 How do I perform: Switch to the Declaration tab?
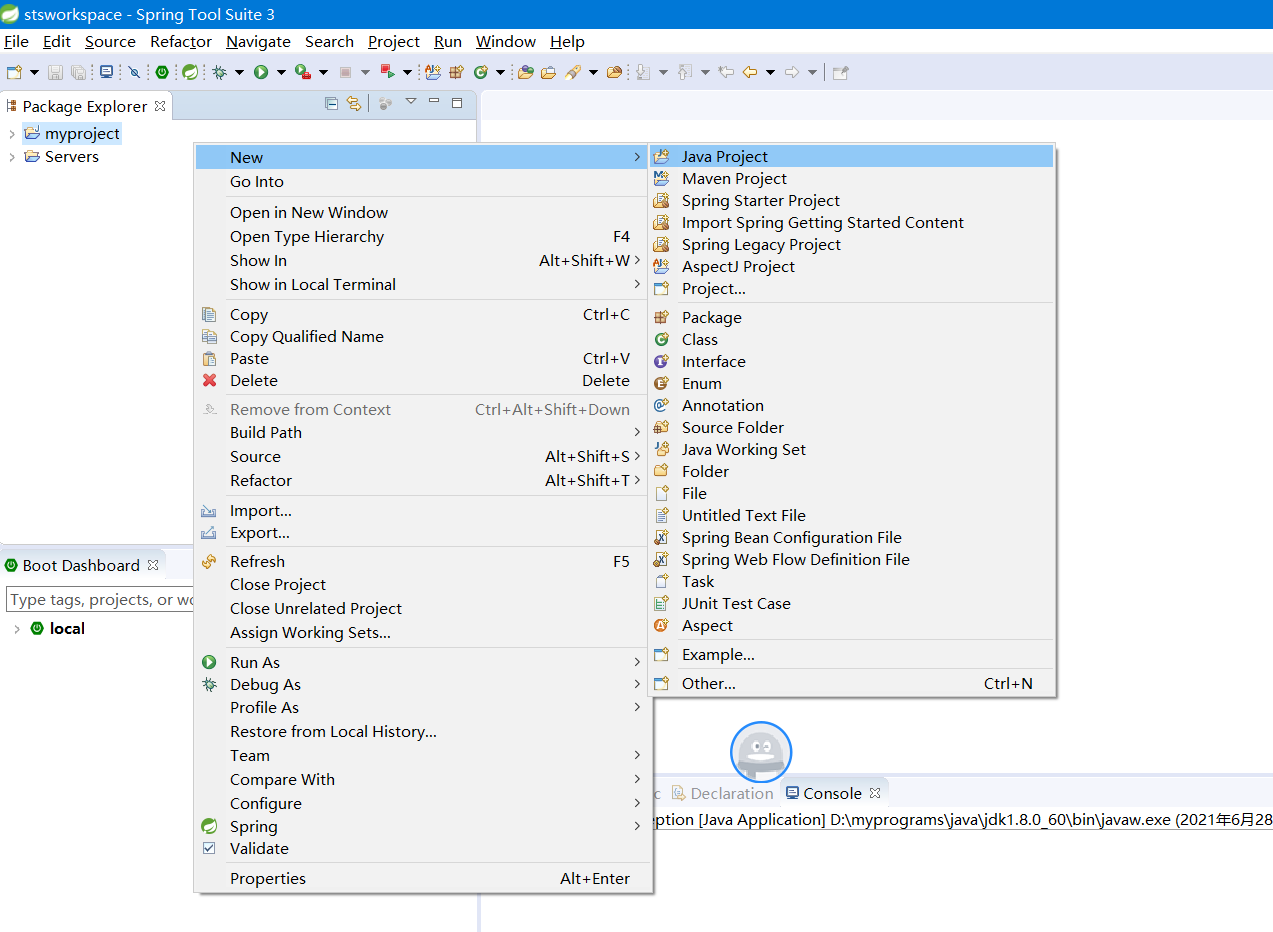pyautogui.click(x=722, y=793)
